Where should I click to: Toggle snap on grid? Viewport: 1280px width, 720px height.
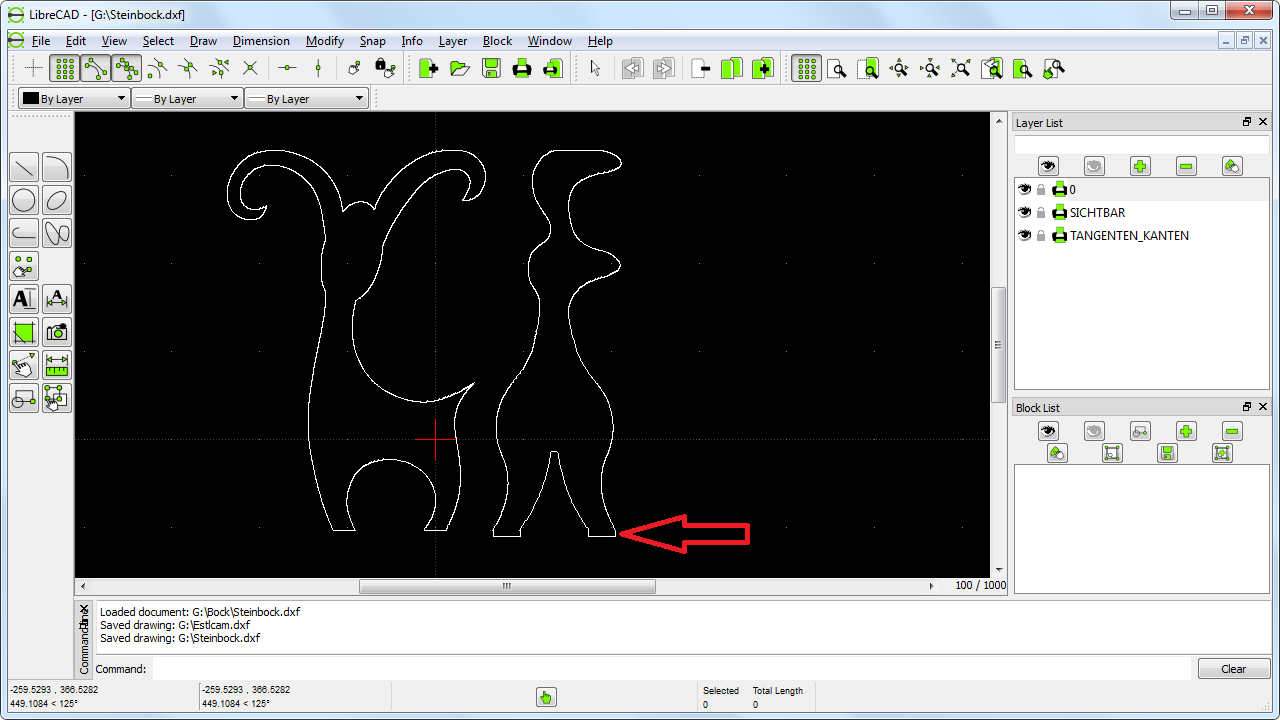(x=64, y=68)
